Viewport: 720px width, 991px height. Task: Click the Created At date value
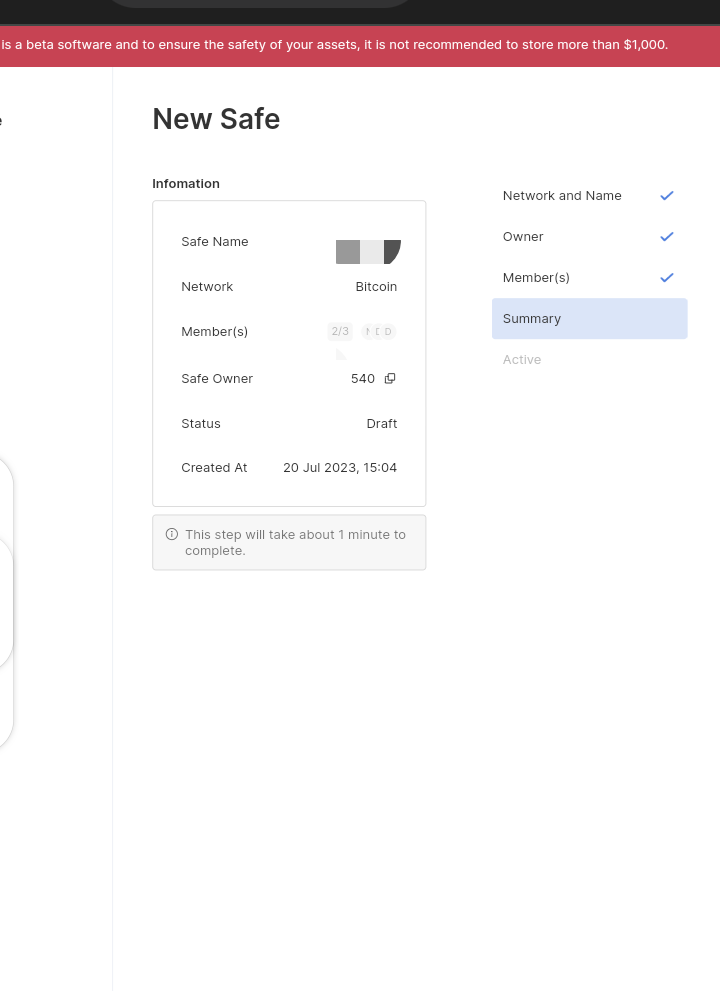[340, 468]
